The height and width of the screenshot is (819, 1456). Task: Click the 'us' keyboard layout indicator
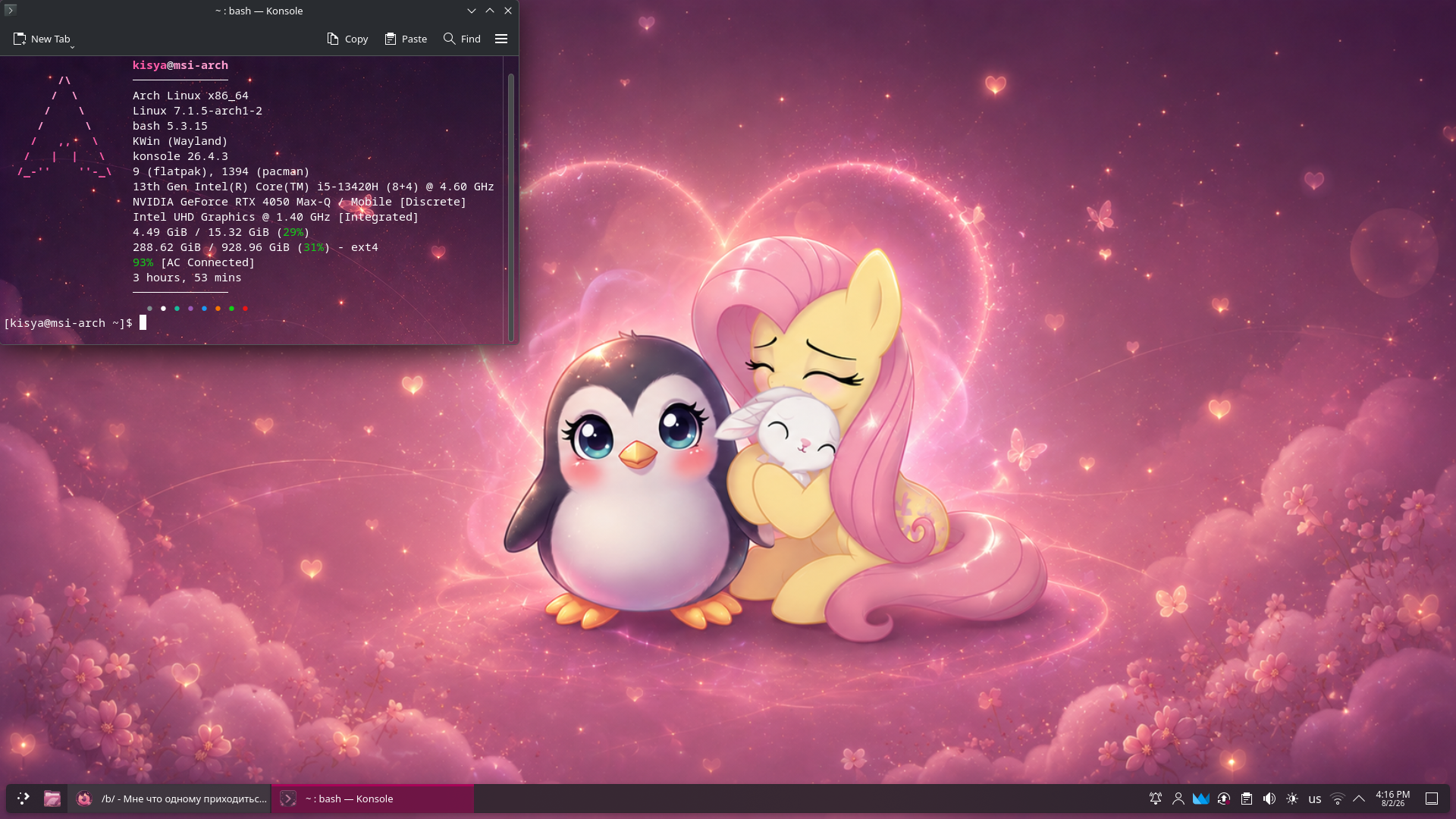(x=1315, y=799)
